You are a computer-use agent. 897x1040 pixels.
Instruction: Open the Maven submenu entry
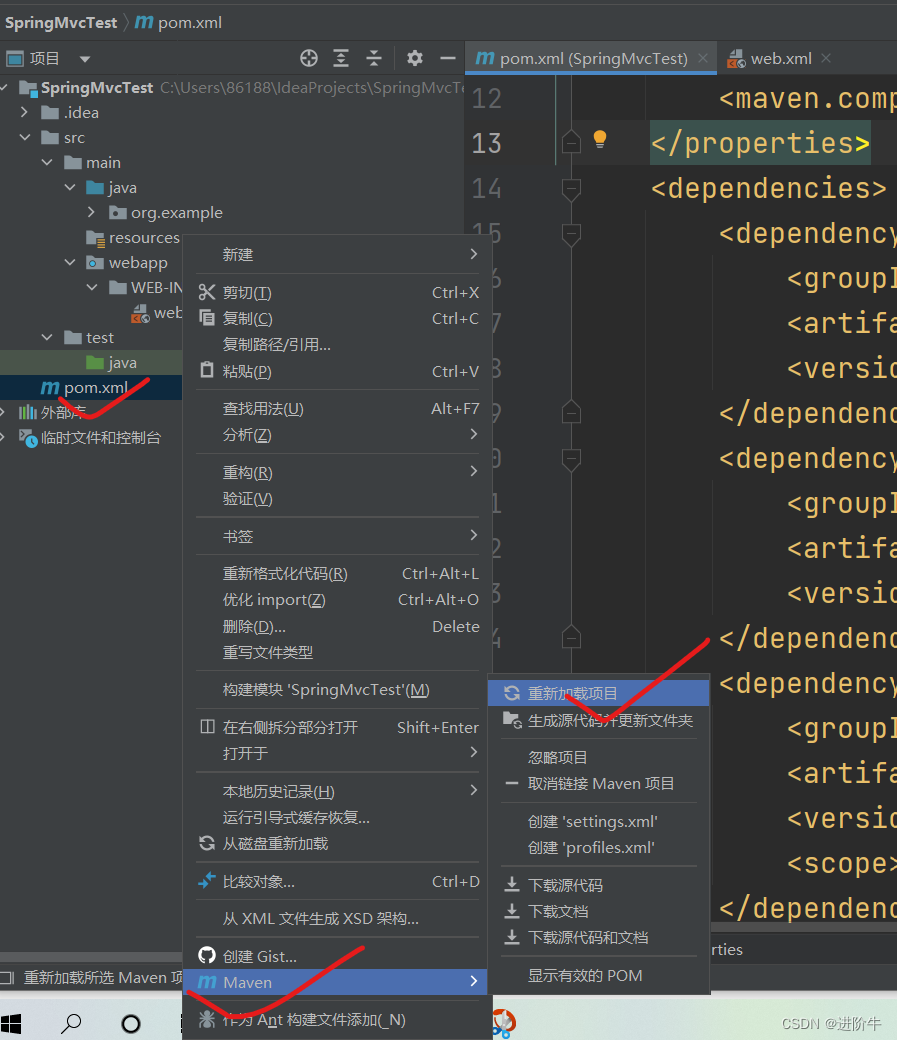[x=335, y=982]
